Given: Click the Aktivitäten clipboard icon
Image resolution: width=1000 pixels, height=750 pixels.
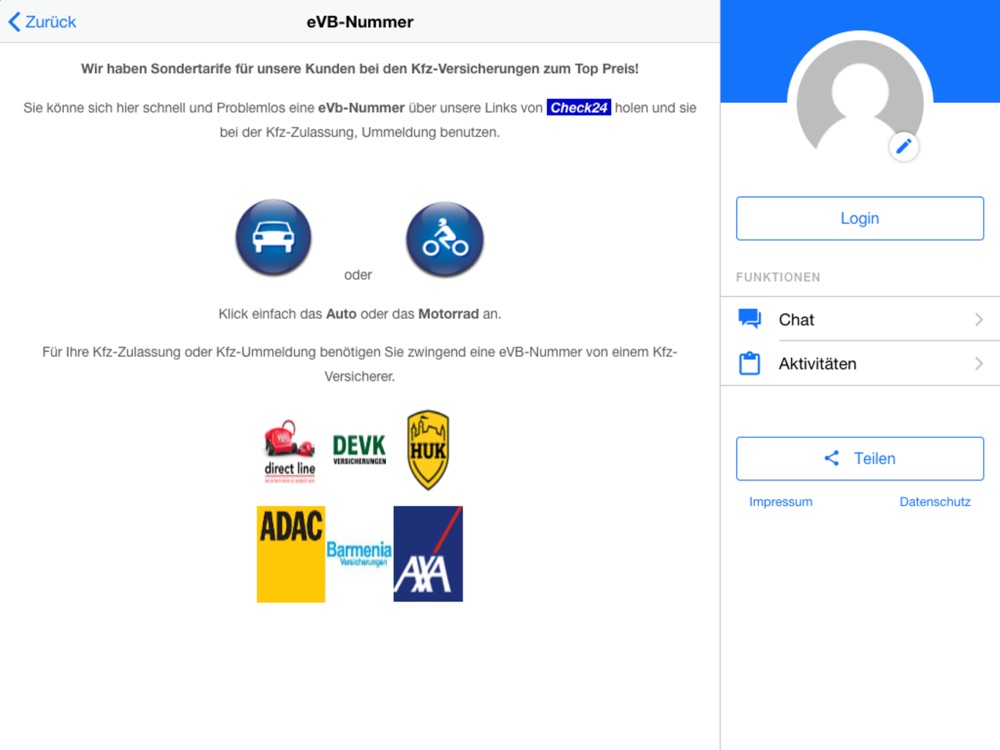Looking at the screenshot, I should click(x=749, y=363).
